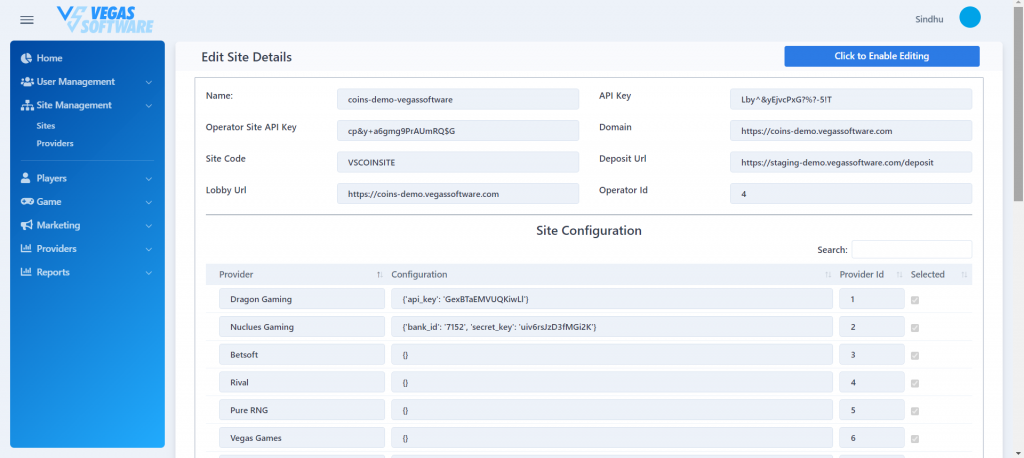Click the API Key field
1024x458 pixels.
click(851, 99)
